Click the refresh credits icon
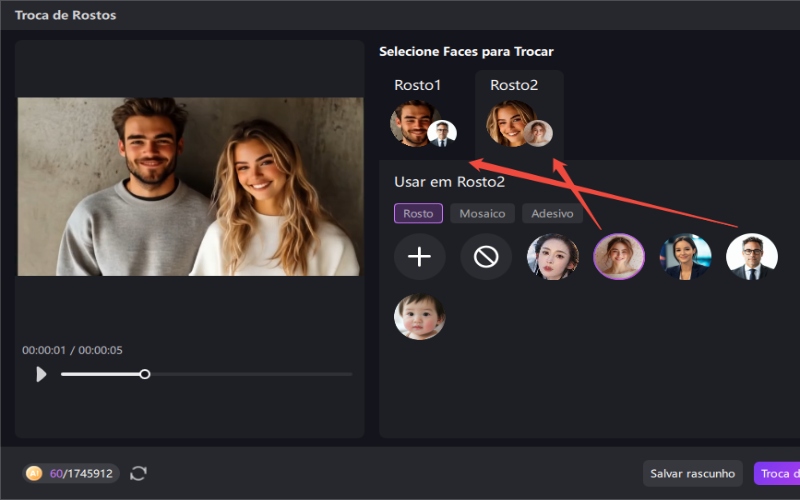The width and height of the screenshot is (800, 500). 138,473
